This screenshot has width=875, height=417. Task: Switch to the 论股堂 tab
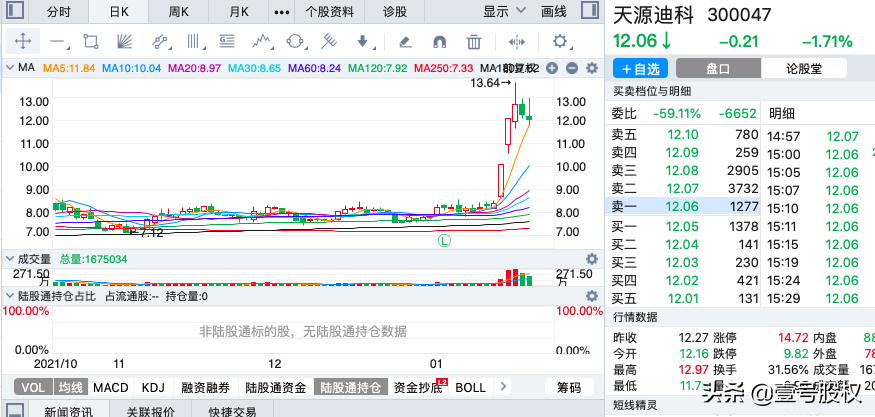pyautogui.click(x=804, y=69)
